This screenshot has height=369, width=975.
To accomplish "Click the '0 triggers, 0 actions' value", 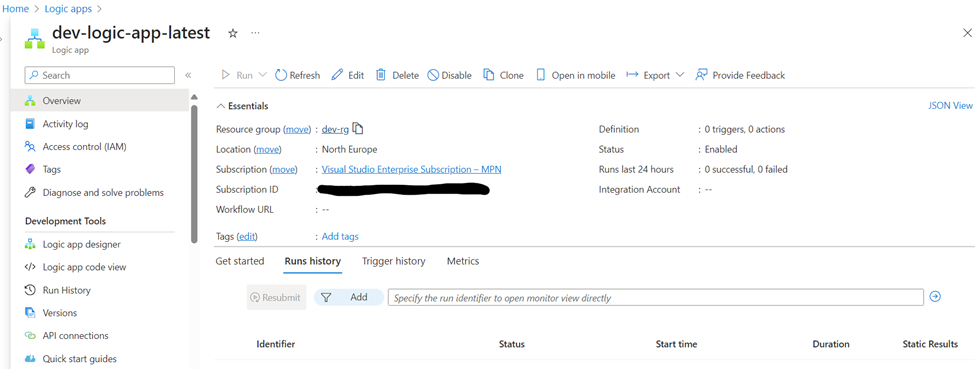I will [x=744, y=129].
